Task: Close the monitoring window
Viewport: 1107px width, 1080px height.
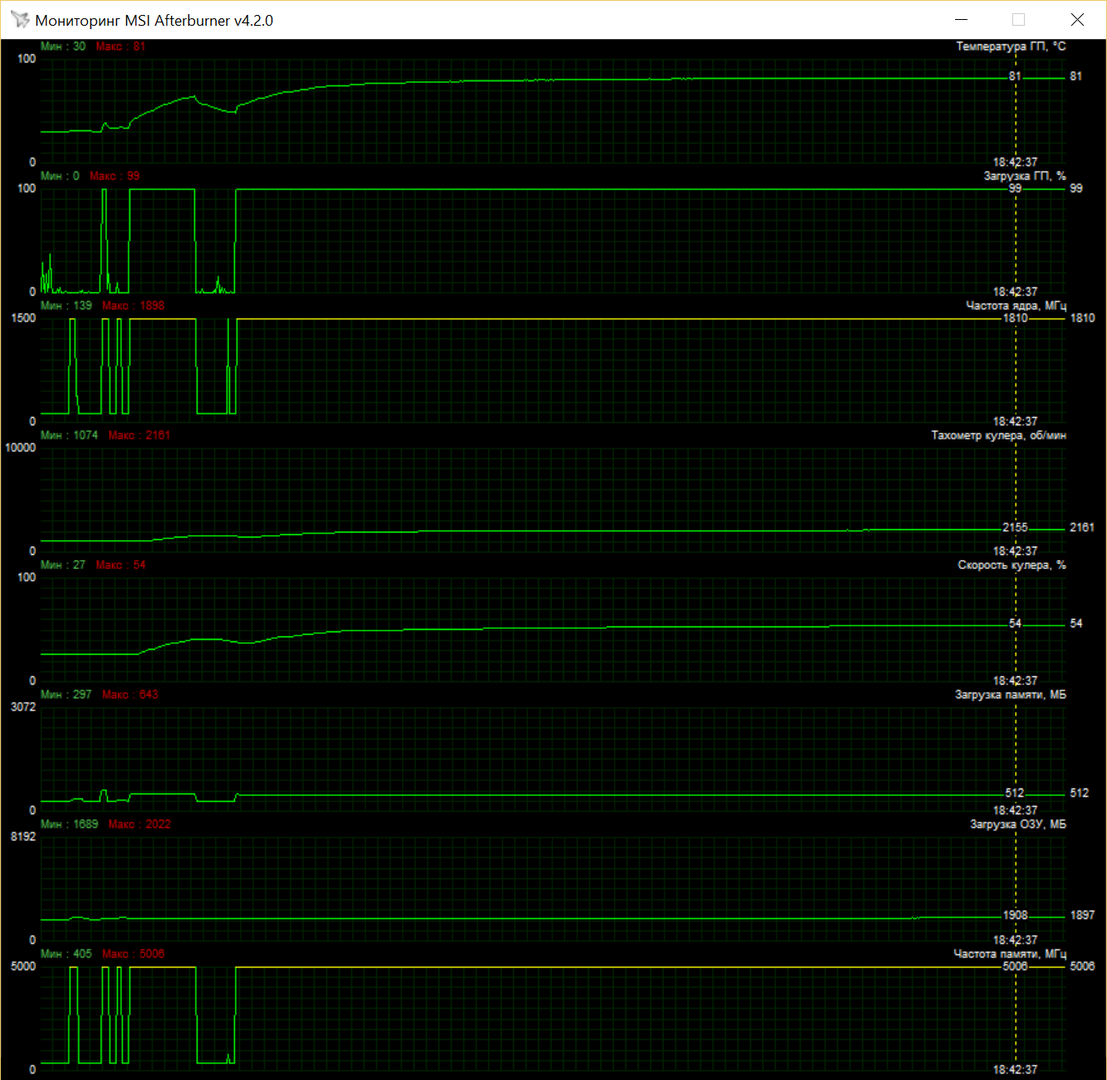Action: point(1076,20)
